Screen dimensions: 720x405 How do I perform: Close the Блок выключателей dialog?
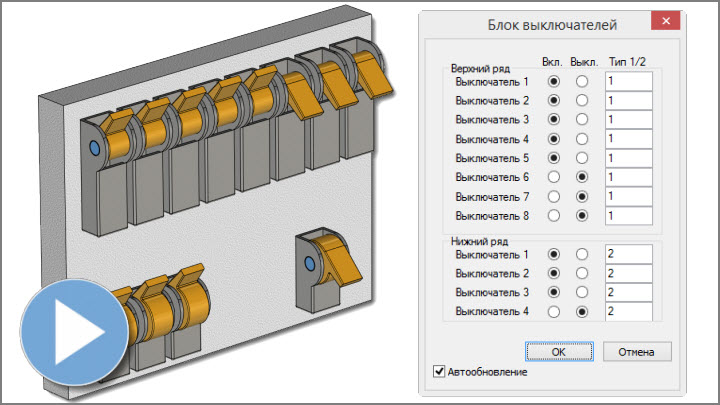coord(661,22)
